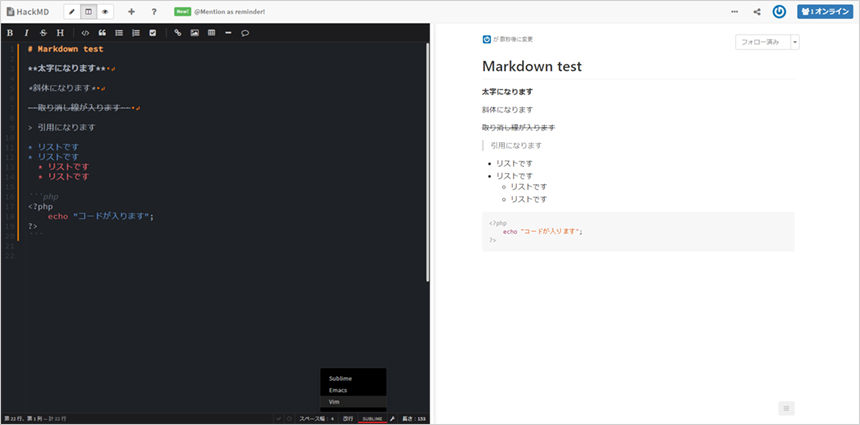The height and width of the screenshot is (425, 860).
Task: Insert horizontal rule line
Action: pos(228,33)
